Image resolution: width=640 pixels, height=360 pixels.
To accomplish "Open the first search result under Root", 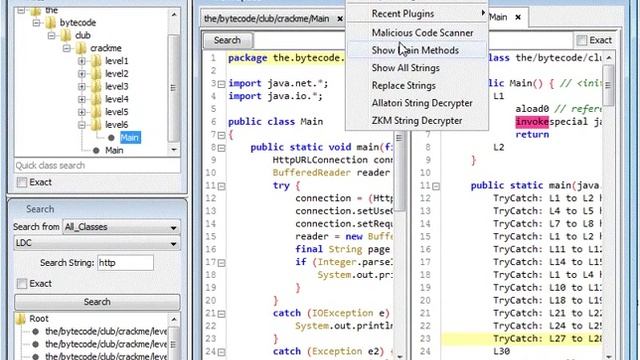I will point(106,331).
